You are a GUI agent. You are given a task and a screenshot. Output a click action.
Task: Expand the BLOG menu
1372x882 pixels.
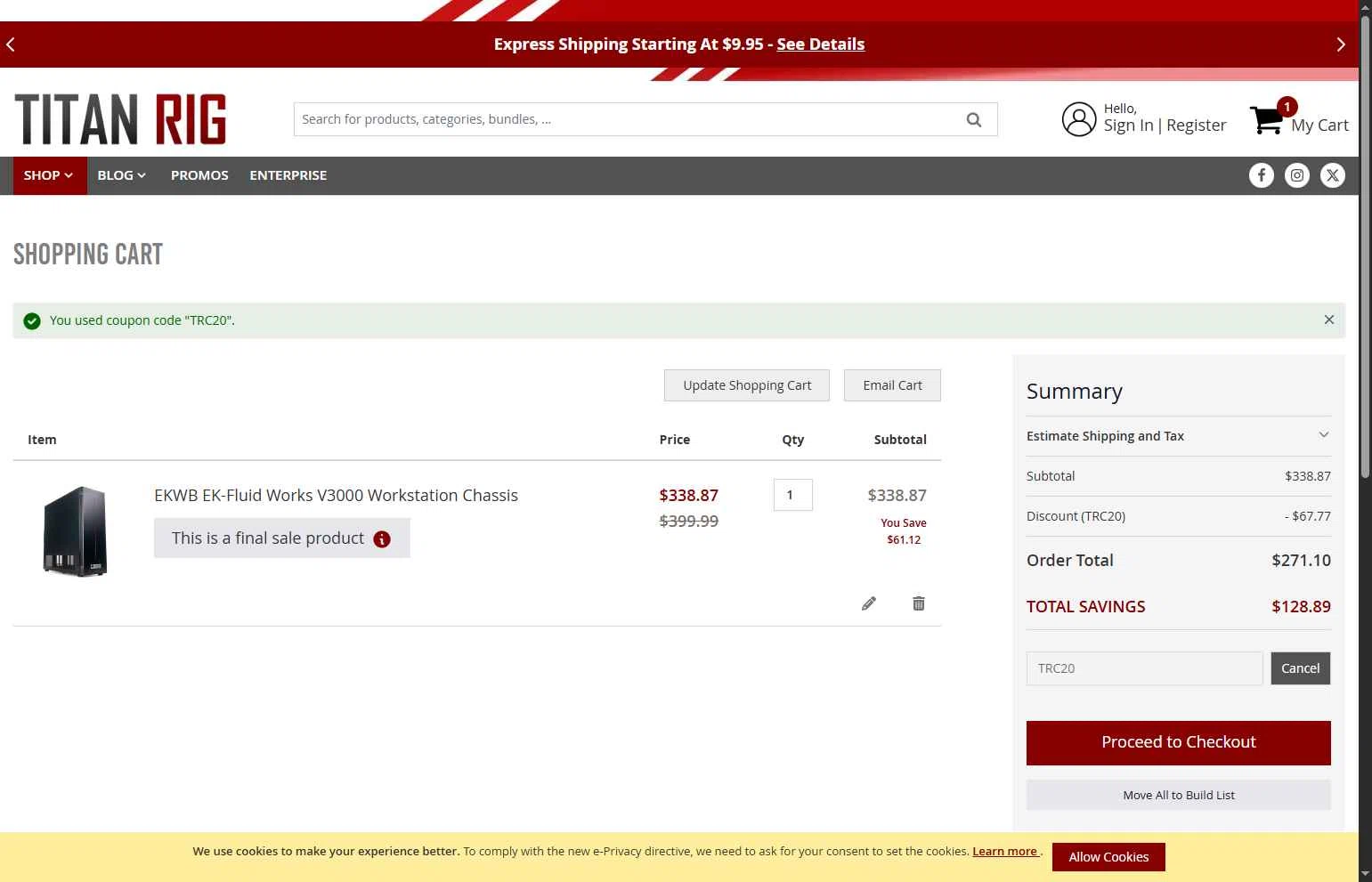coord(122,175)
